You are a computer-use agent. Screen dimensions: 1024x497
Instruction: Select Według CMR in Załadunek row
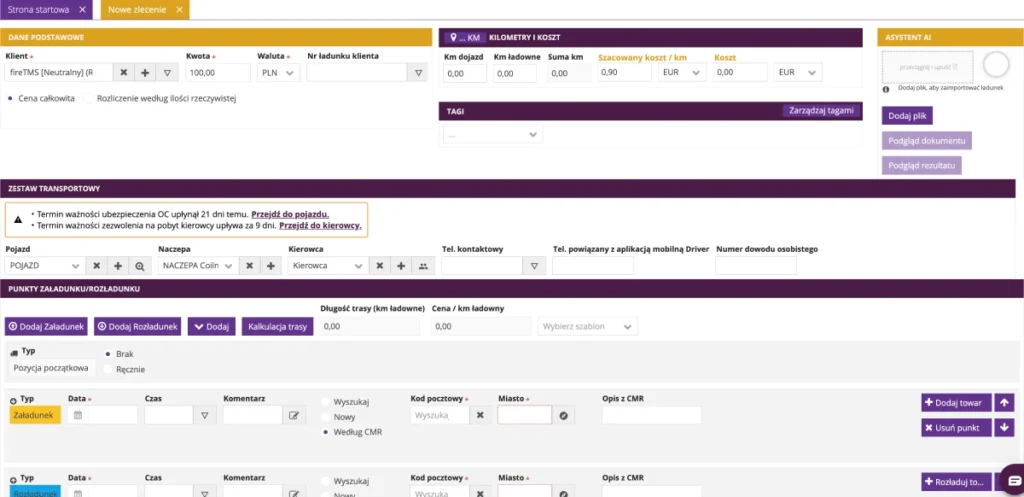[325, 432]
